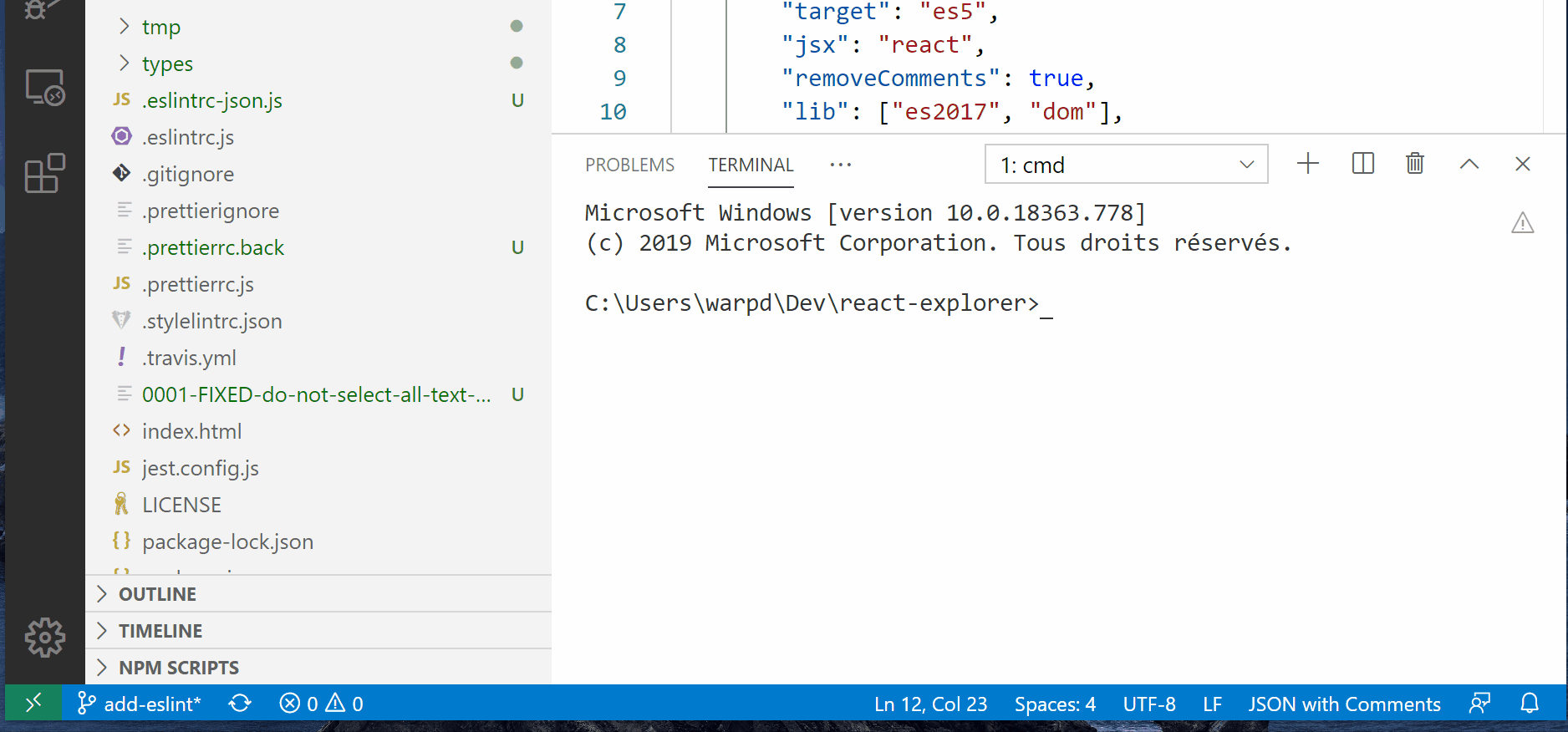Viewport: 1568px width, 732px height.
Task: Open the Remote Explorer activity bar icon
Action: pos(45,87)
